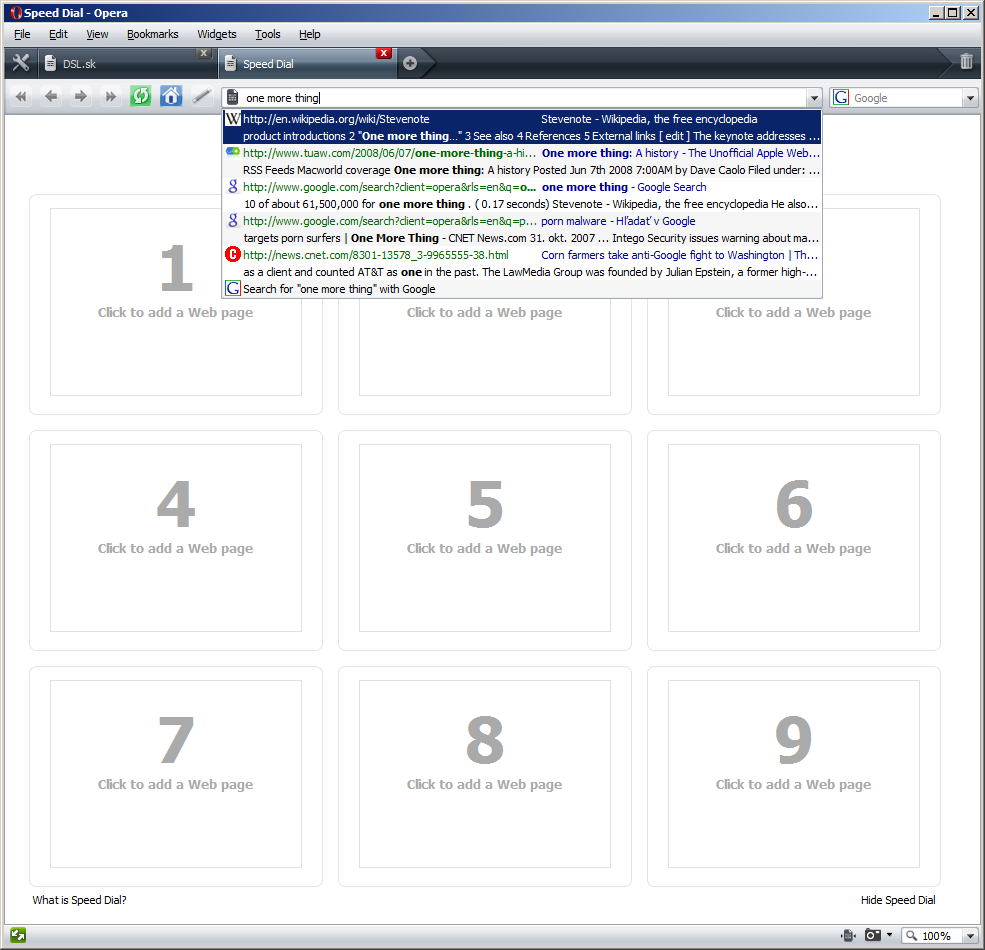Click the status bar device icon
The image size is (985, 950).
coord(848,936)
